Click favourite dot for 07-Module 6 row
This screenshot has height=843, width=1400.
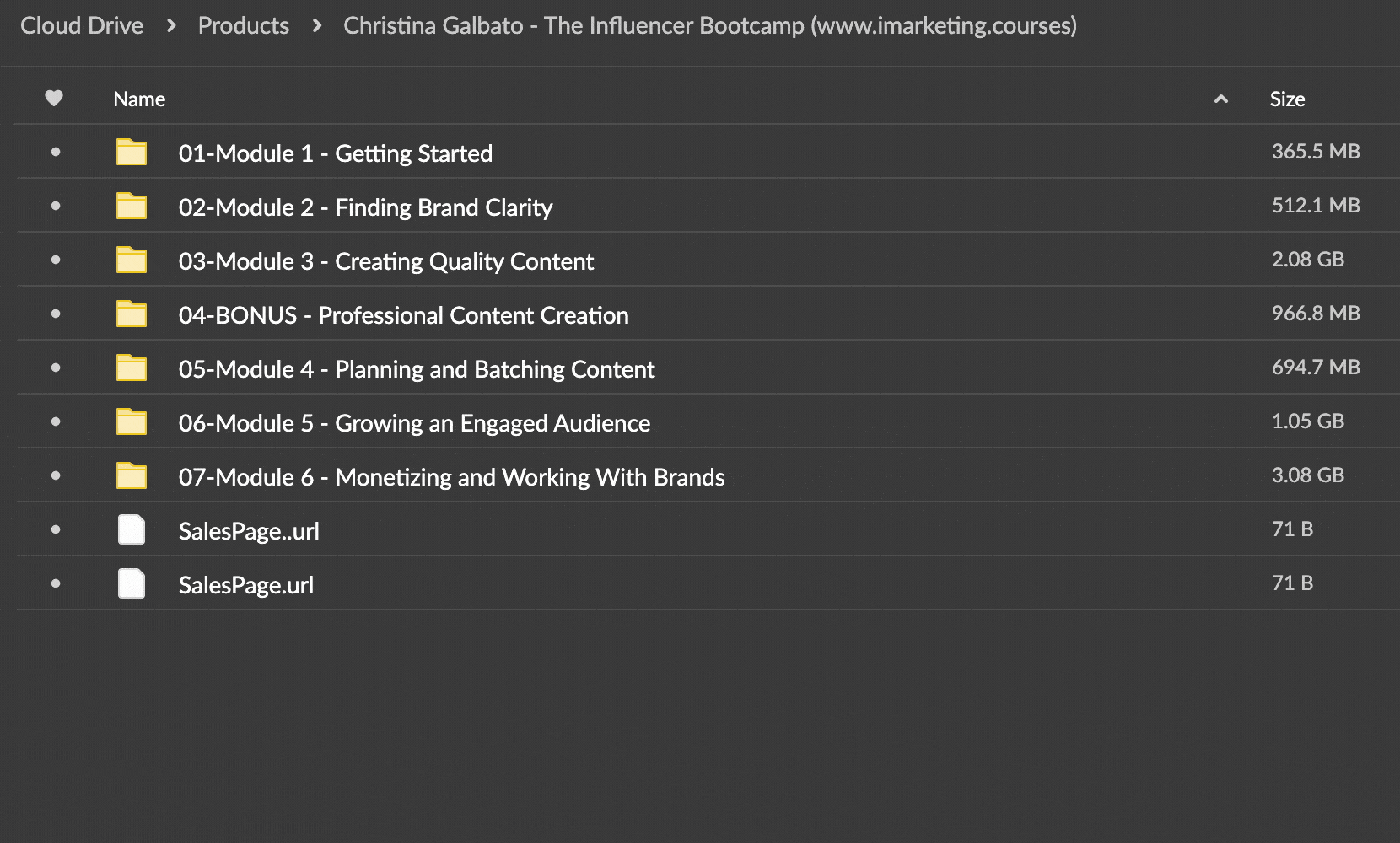[x=56, y=475]
